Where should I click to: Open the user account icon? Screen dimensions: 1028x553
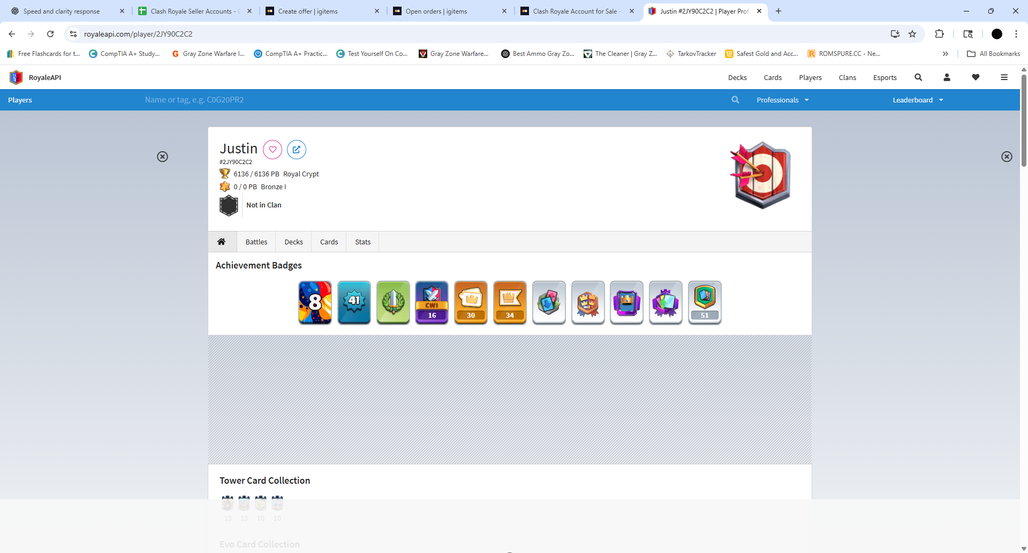947,77
